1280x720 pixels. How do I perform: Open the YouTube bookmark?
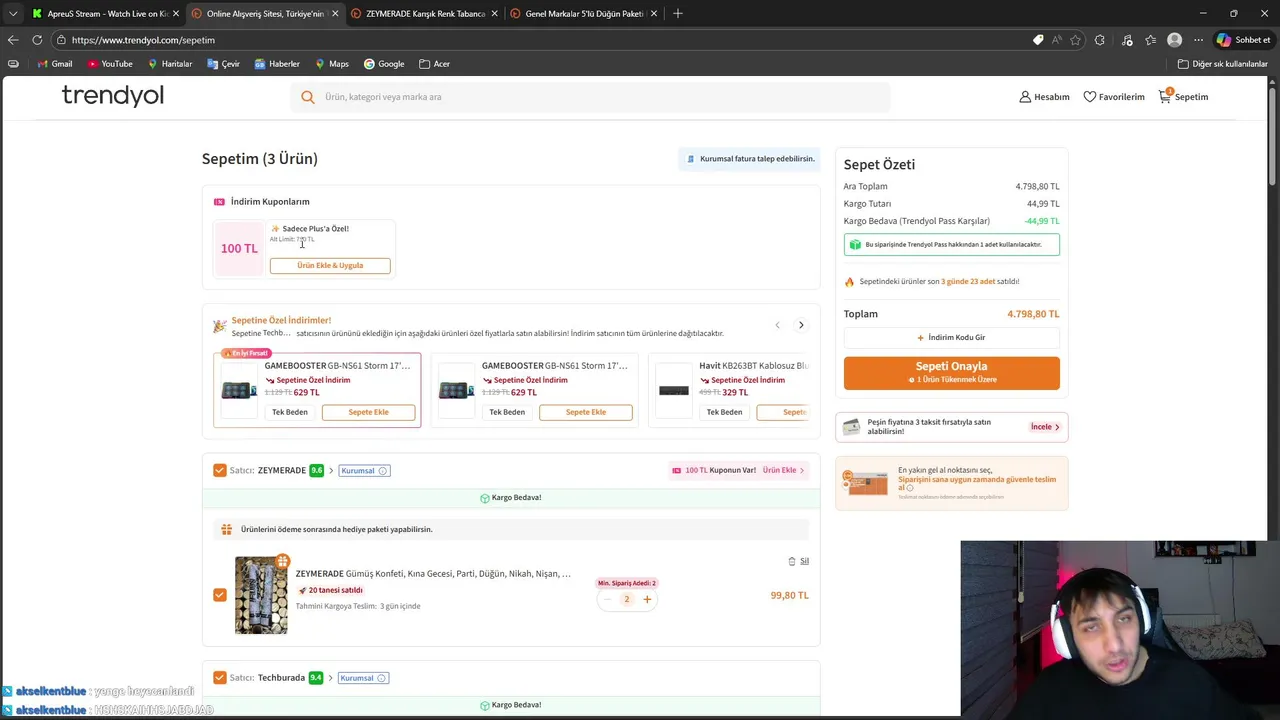110,64
